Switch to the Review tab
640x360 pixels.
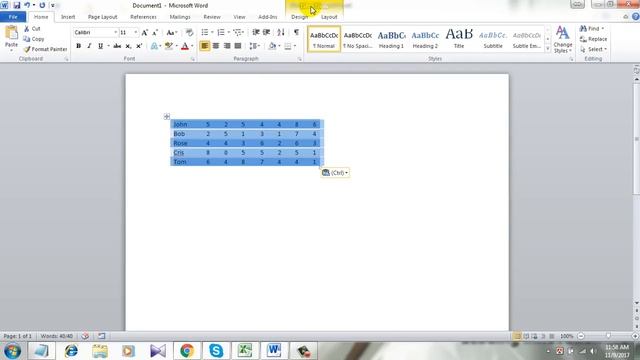pyautogui.click(x=212, y=17)
